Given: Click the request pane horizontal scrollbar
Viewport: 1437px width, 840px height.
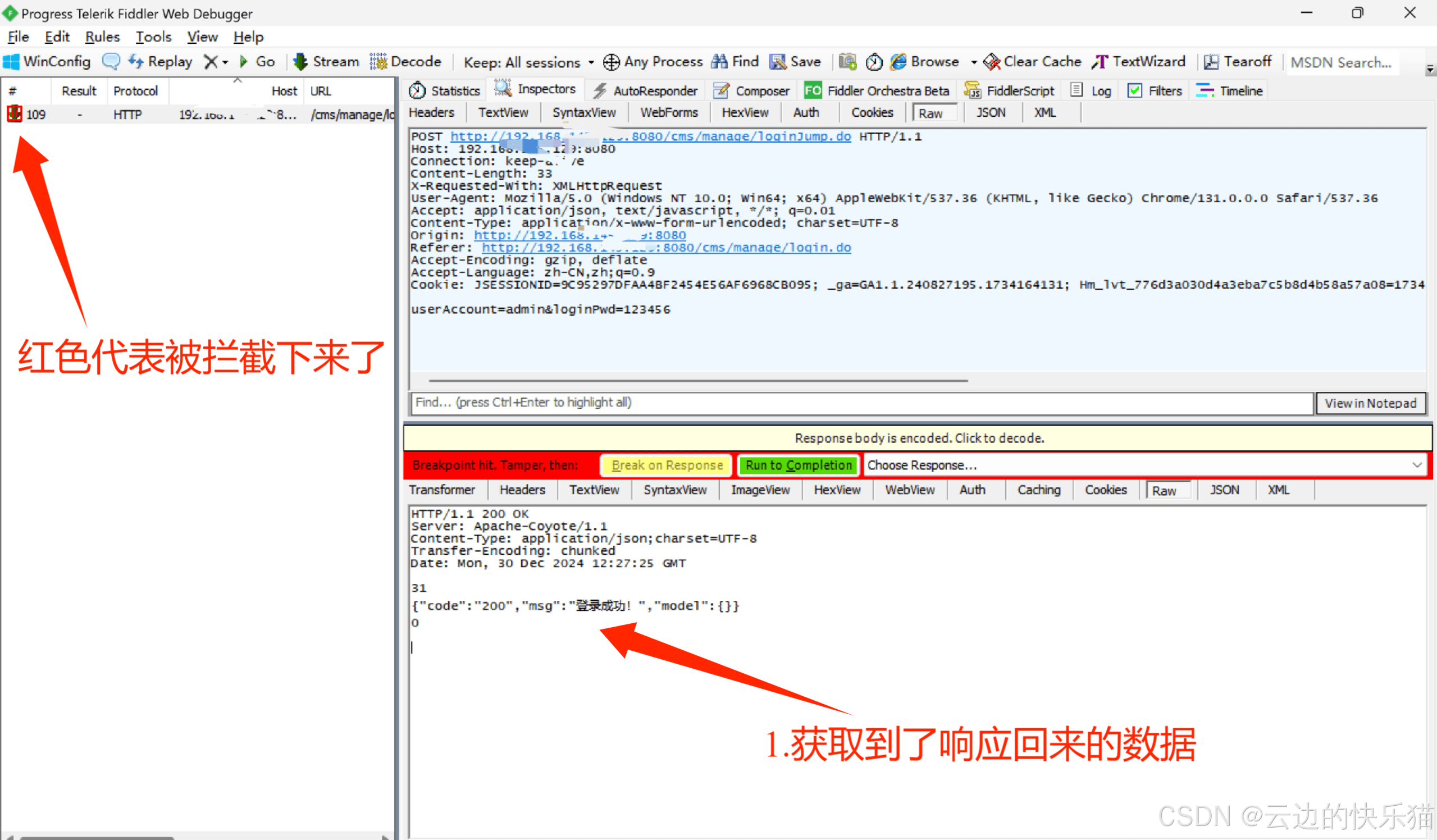Looking at the screenshot, I should [x=698, y=380].
